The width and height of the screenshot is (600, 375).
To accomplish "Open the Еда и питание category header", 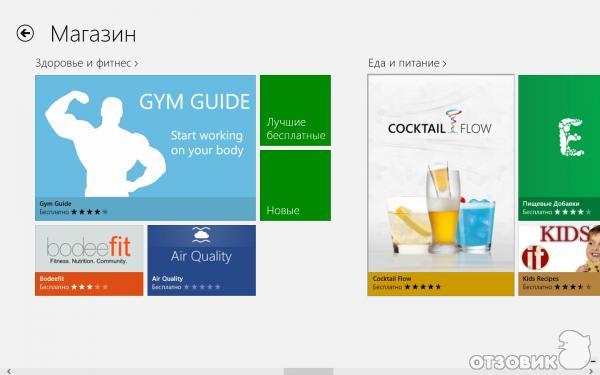I will point(407,63).
